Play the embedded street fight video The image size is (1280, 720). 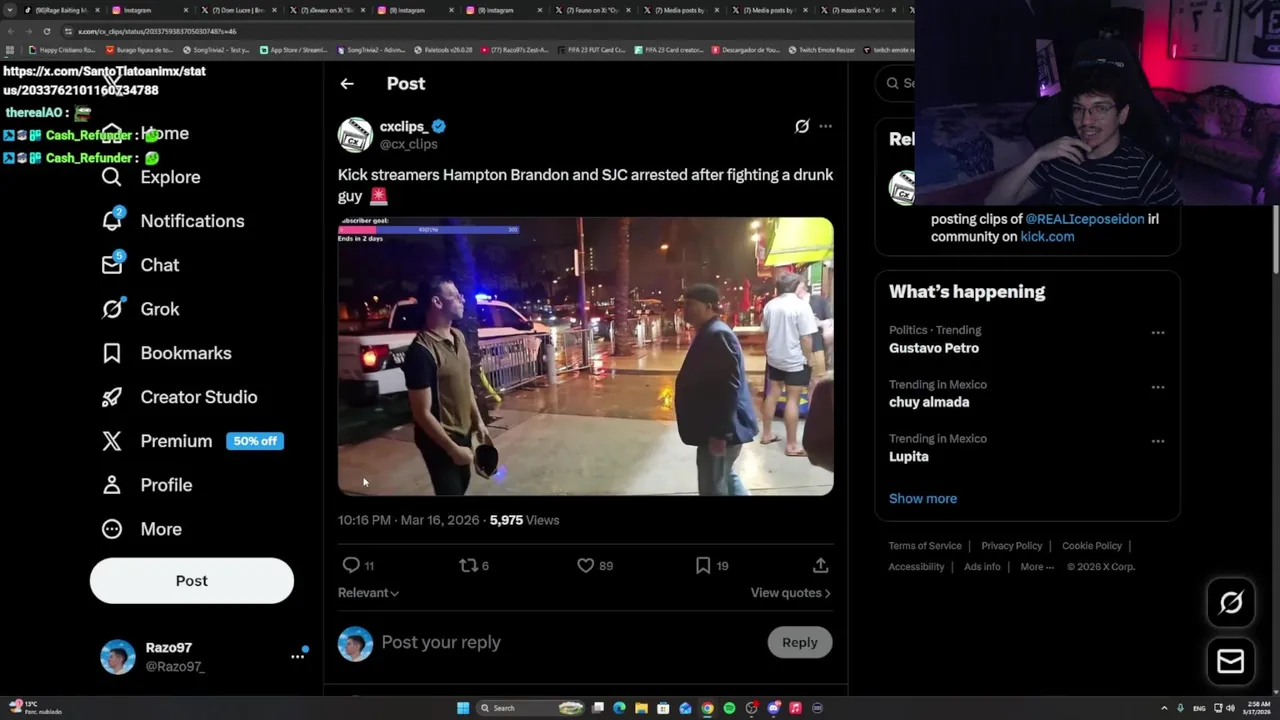[585, 356]
